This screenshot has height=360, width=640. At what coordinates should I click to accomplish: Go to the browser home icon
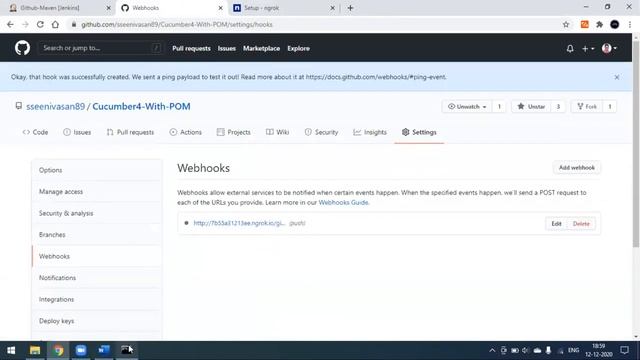[x=55, y=24]
